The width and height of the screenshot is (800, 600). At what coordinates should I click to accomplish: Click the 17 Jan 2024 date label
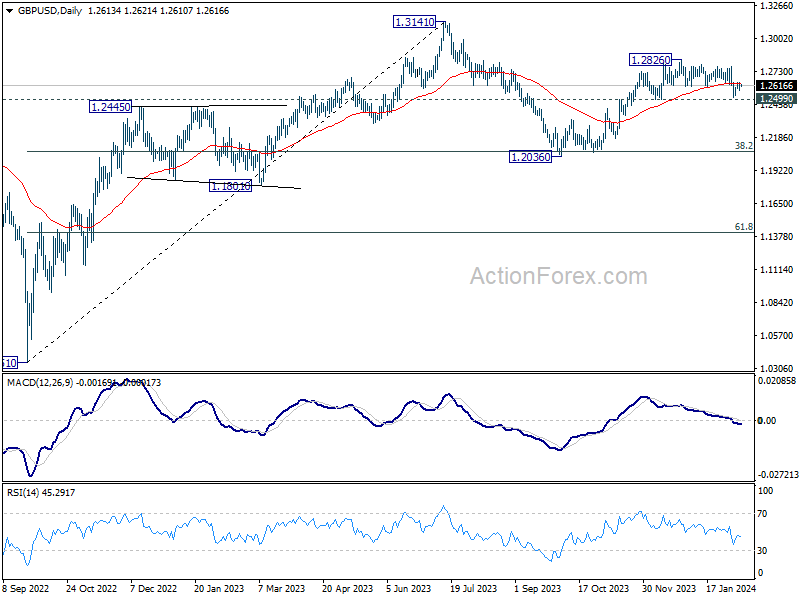click(x=731, y=588)
